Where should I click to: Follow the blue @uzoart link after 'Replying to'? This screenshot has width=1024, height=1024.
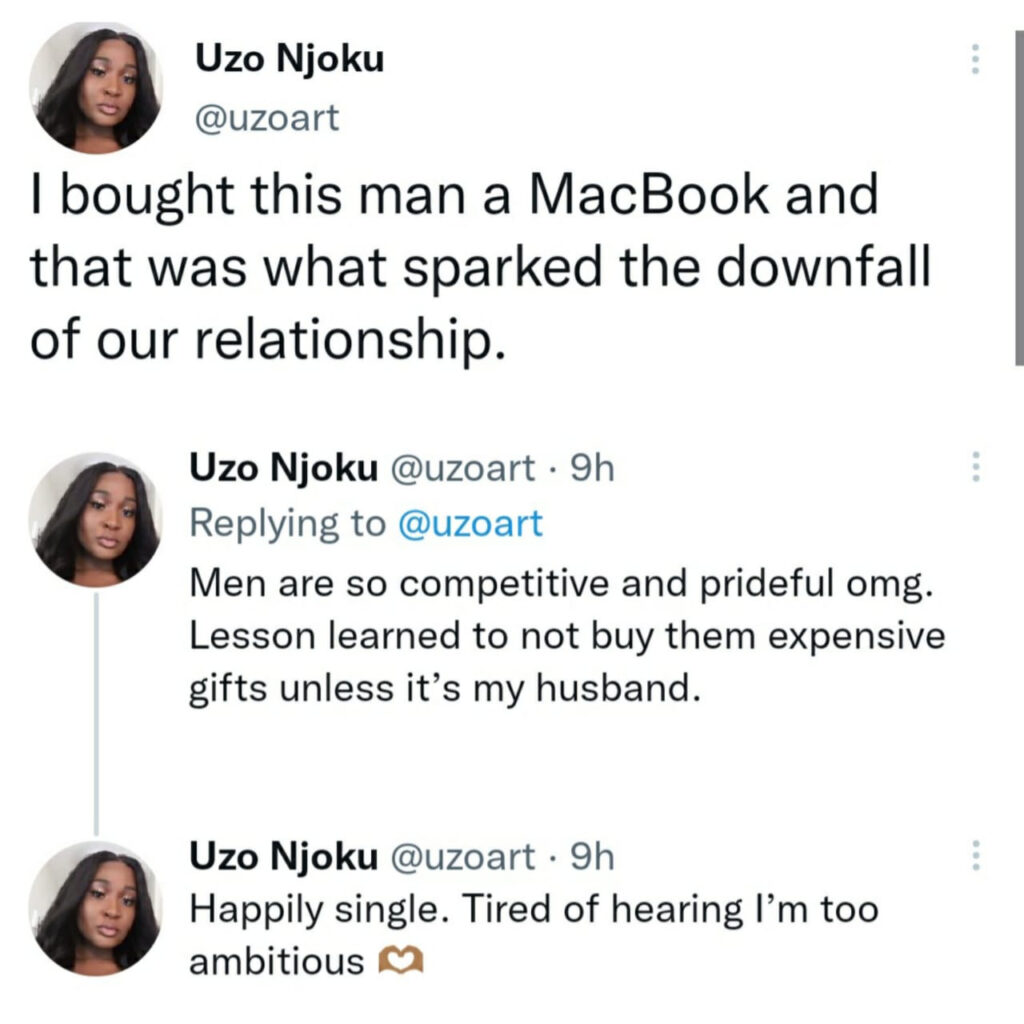pyautogui.click(x=470, y=524)
